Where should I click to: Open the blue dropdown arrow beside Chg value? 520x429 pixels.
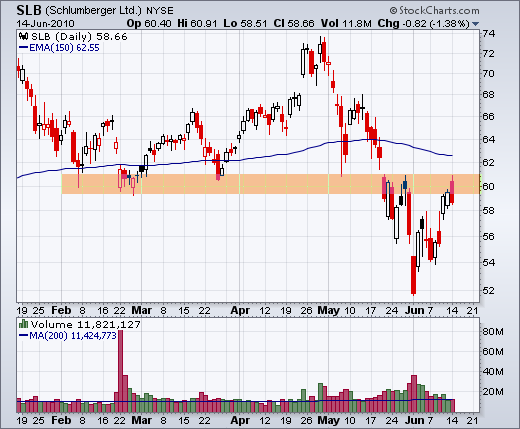pos(476,24)
